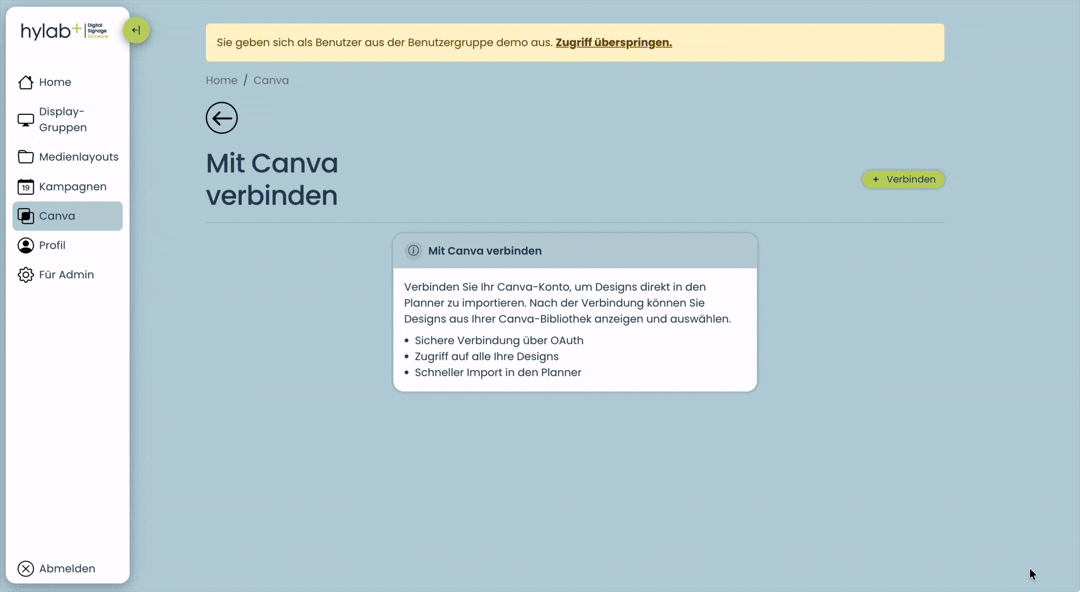Click the Mit Canva verbinden card header
Screen dimensions: 1080x592
(485, 250)
